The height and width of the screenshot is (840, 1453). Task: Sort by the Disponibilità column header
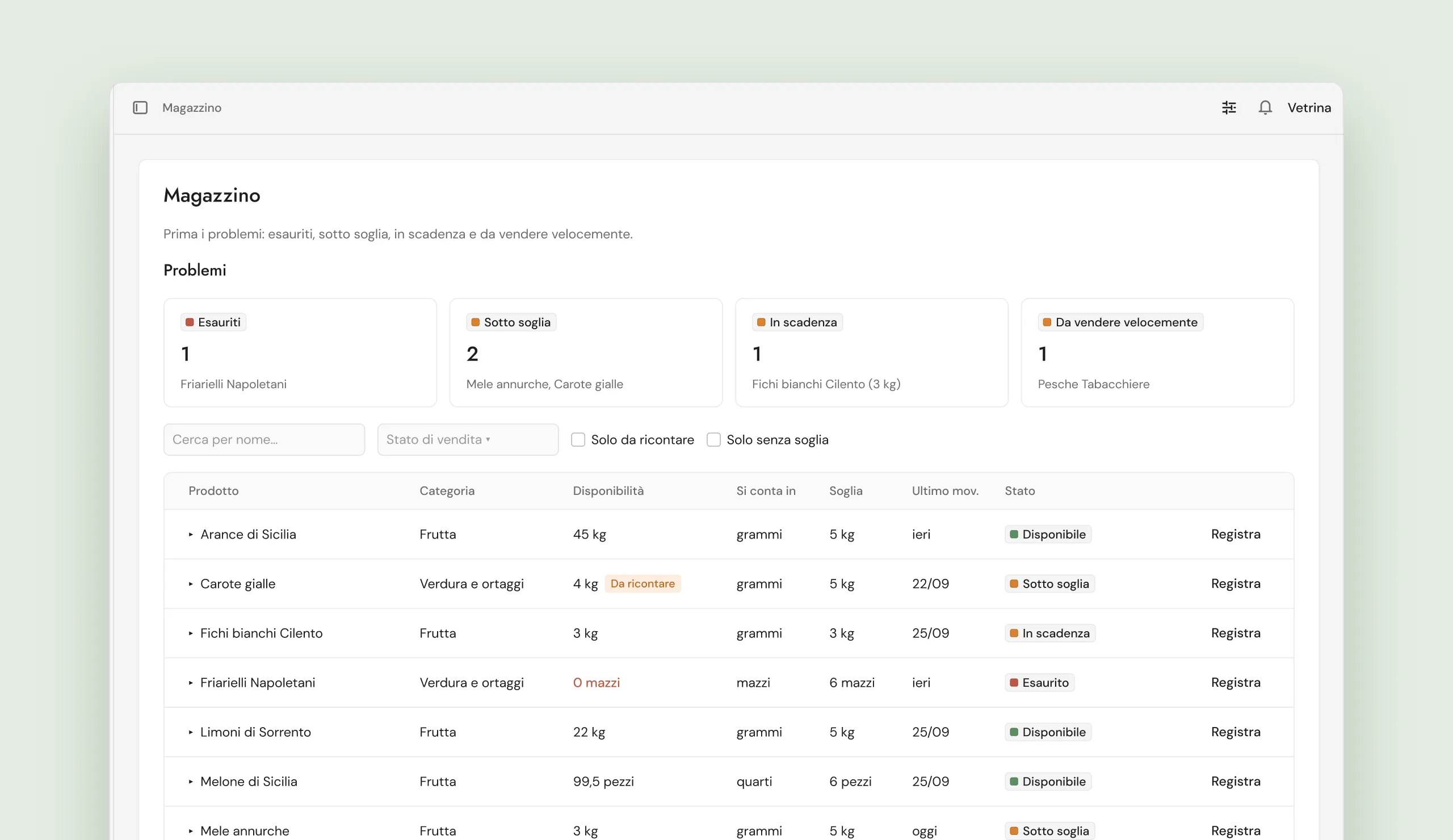pyautogui.click(x=608, y=491)
